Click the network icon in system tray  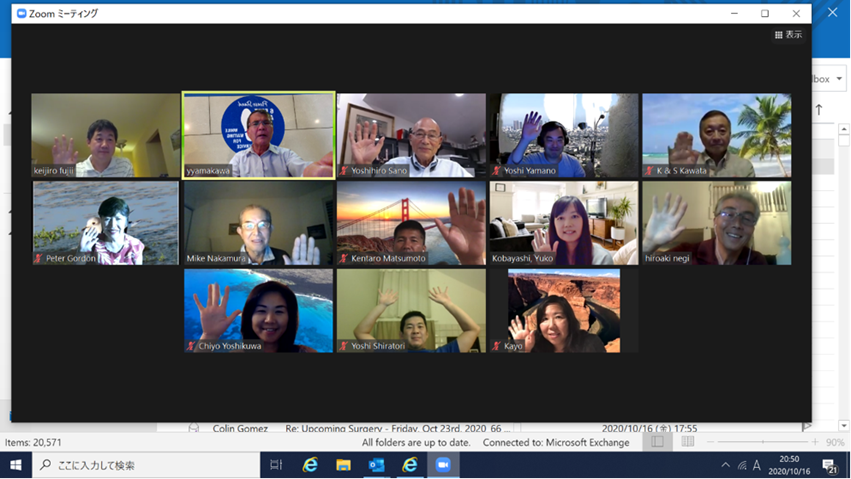[x=741, y=466]
